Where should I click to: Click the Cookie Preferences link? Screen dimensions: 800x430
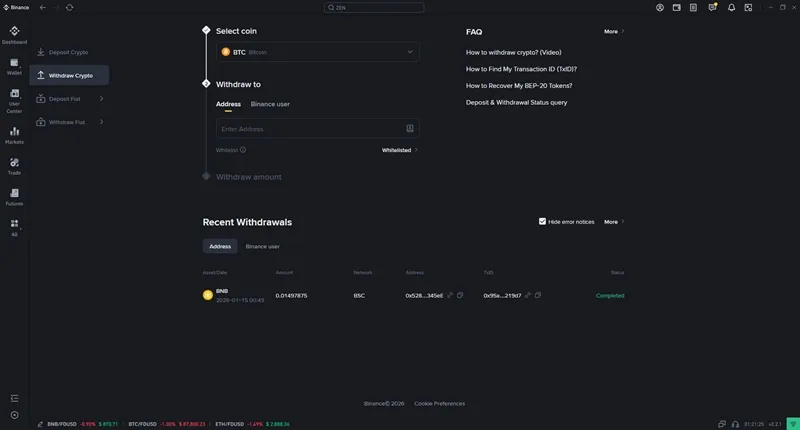[439, 403]
